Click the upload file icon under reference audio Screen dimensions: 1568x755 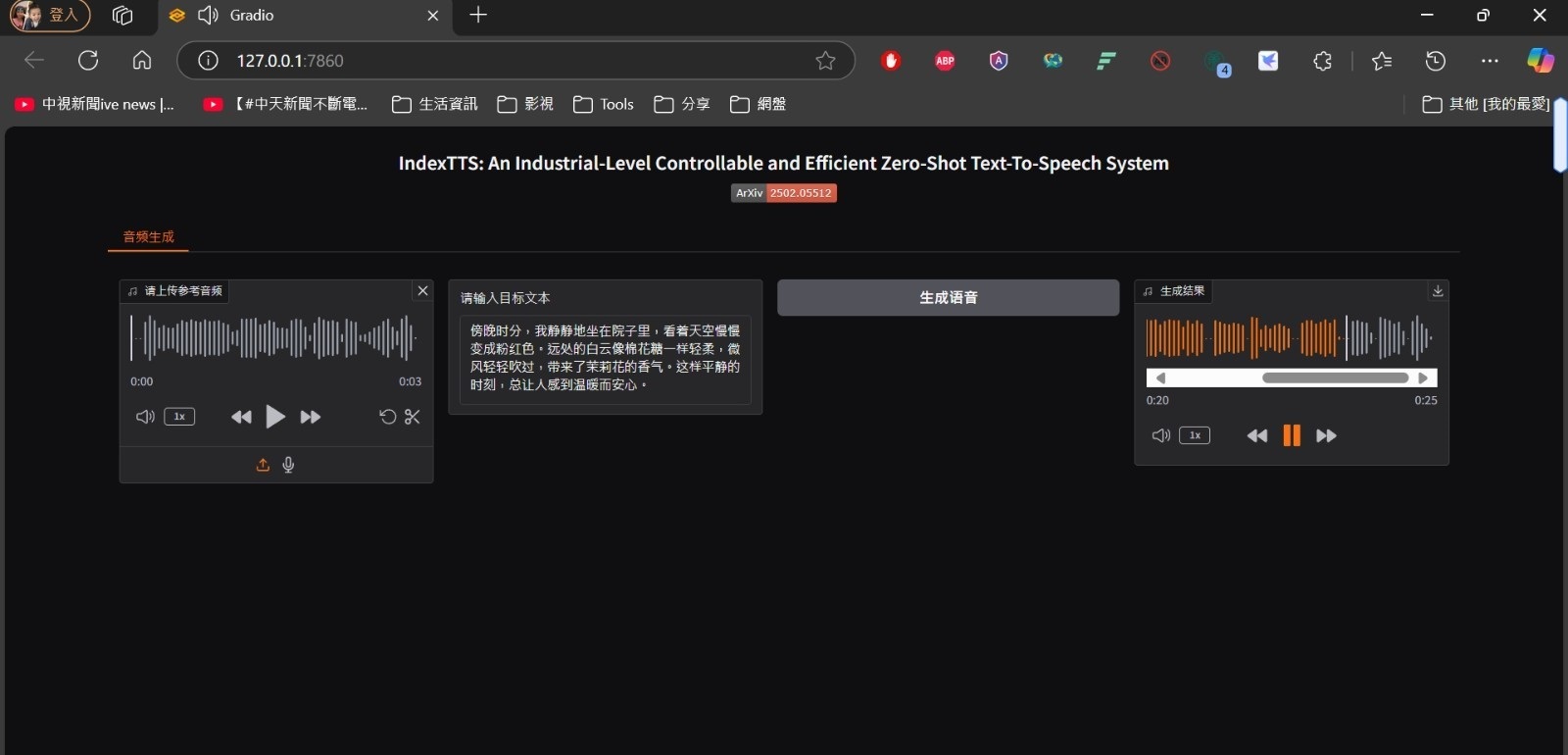(x=263, y=465)
